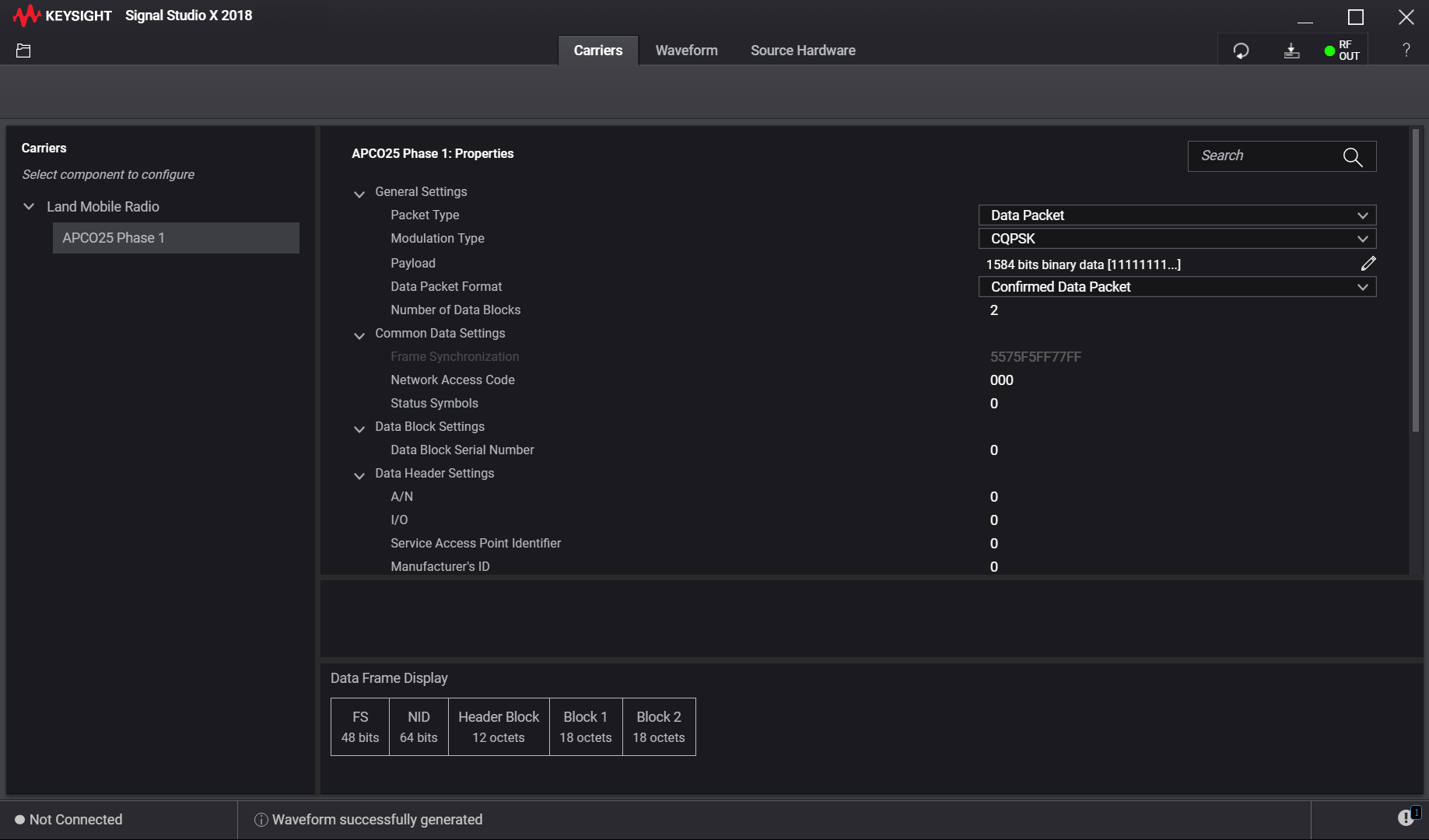
Task: Click the refresh/regenerate waveform icon
Action: (x=1241, y=51)
